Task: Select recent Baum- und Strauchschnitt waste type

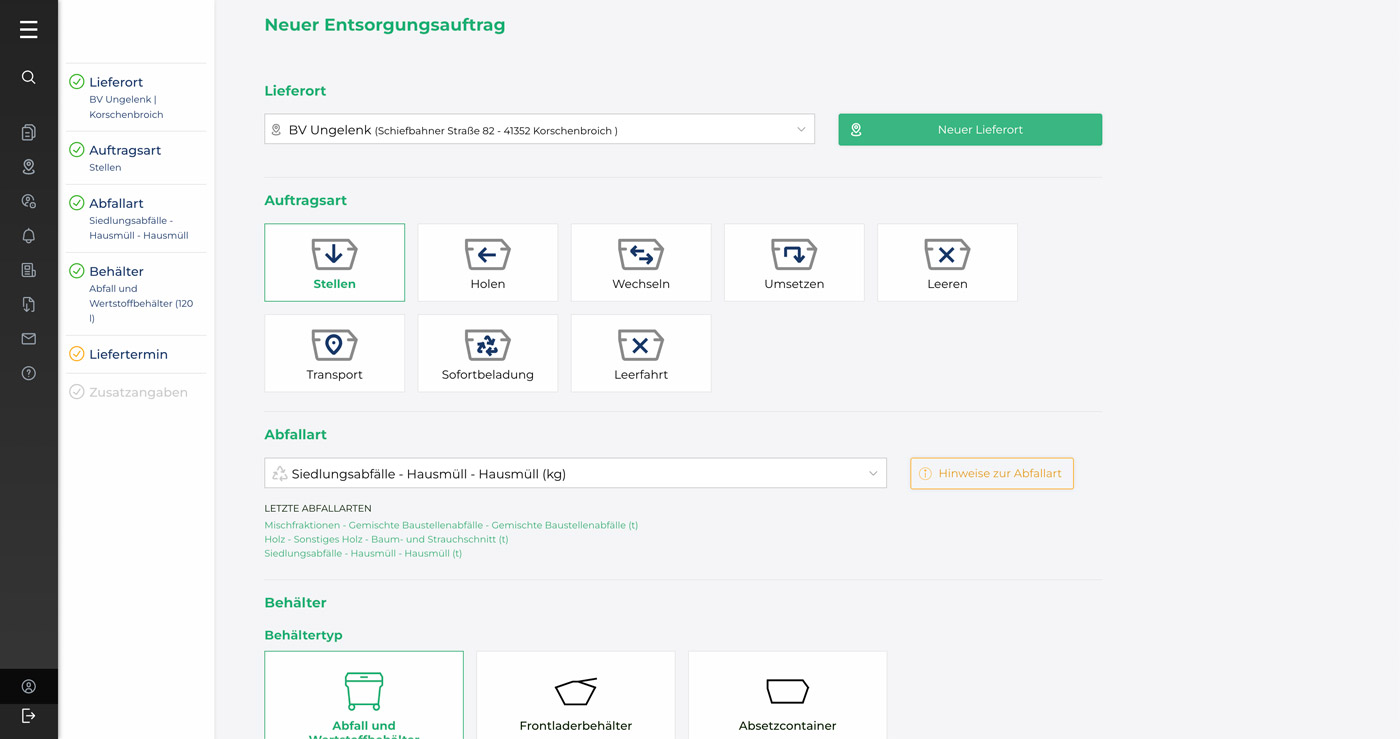Action: coord(386,539)
